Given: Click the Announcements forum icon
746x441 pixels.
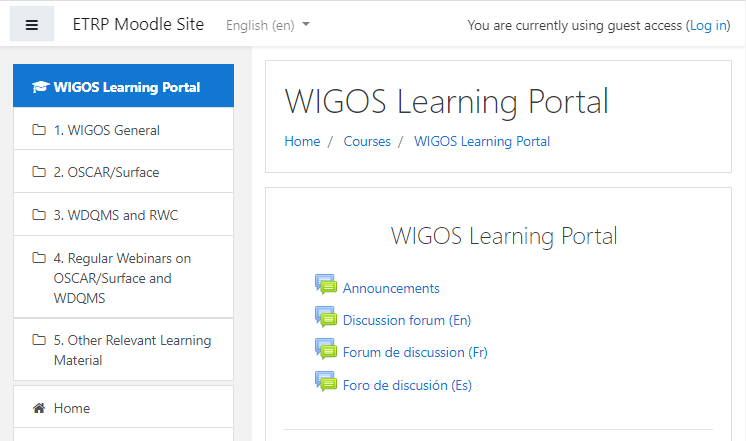Looking at the screenshot, I should point(325,286).
